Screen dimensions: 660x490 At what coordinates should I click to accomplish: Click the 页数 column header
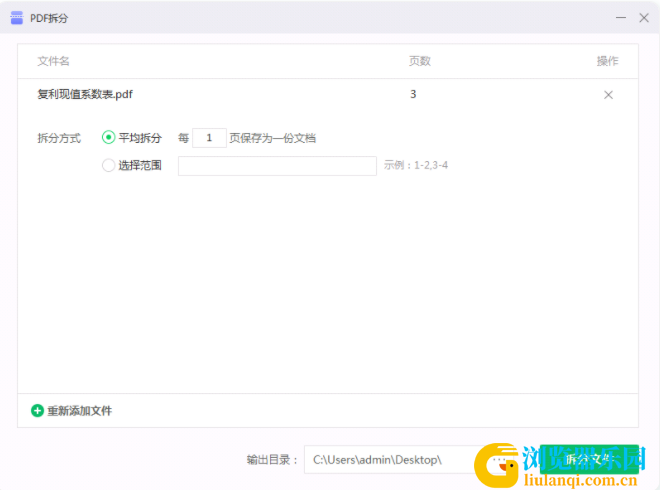click(x=420, y=61)
